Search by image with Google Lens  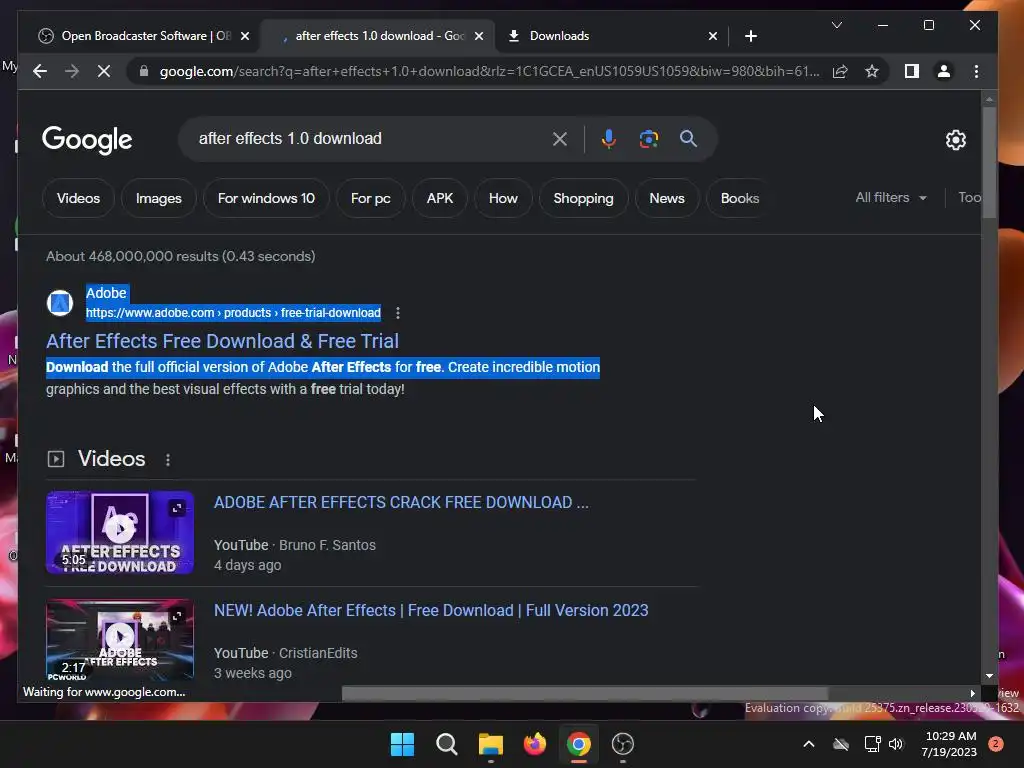648,138
